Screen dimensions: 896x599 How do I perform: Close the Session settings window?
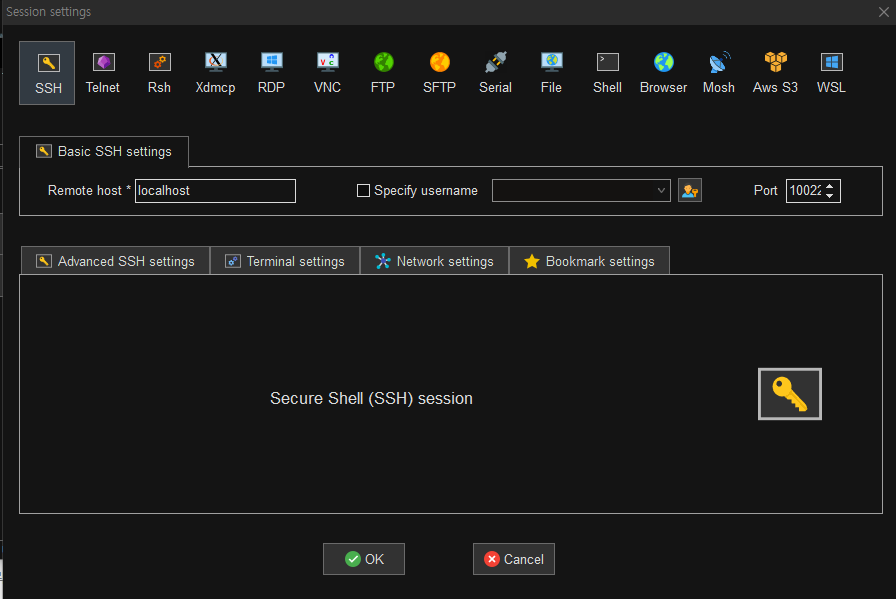883,12
